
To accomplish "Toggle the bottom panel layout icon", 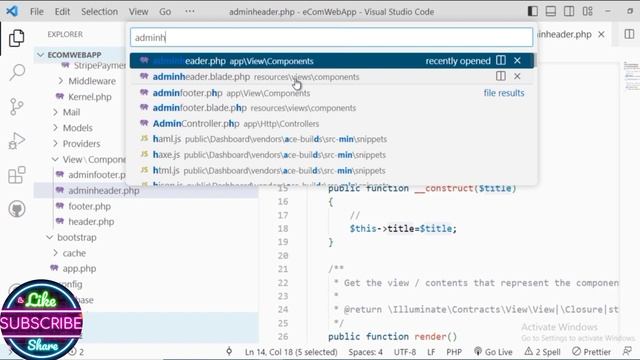I will (551, 11).
